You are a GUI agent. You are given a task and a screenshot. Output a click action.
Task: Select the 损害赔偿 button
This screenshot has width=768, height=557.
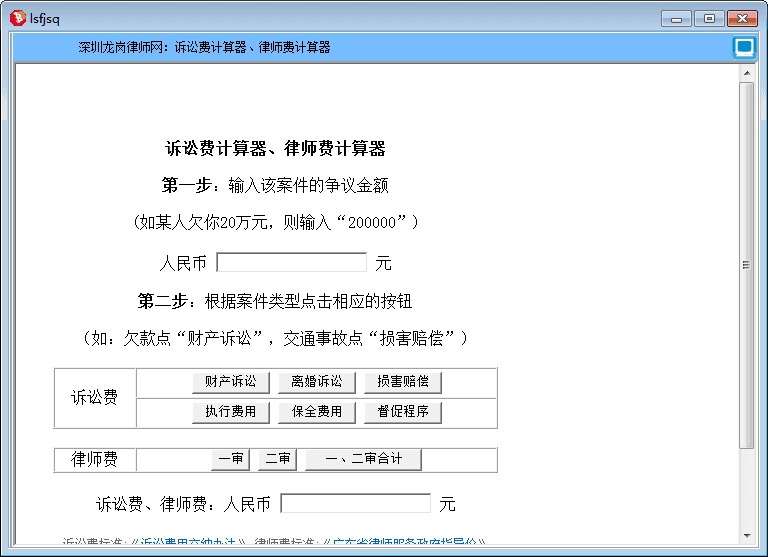[x=402, y=382]
